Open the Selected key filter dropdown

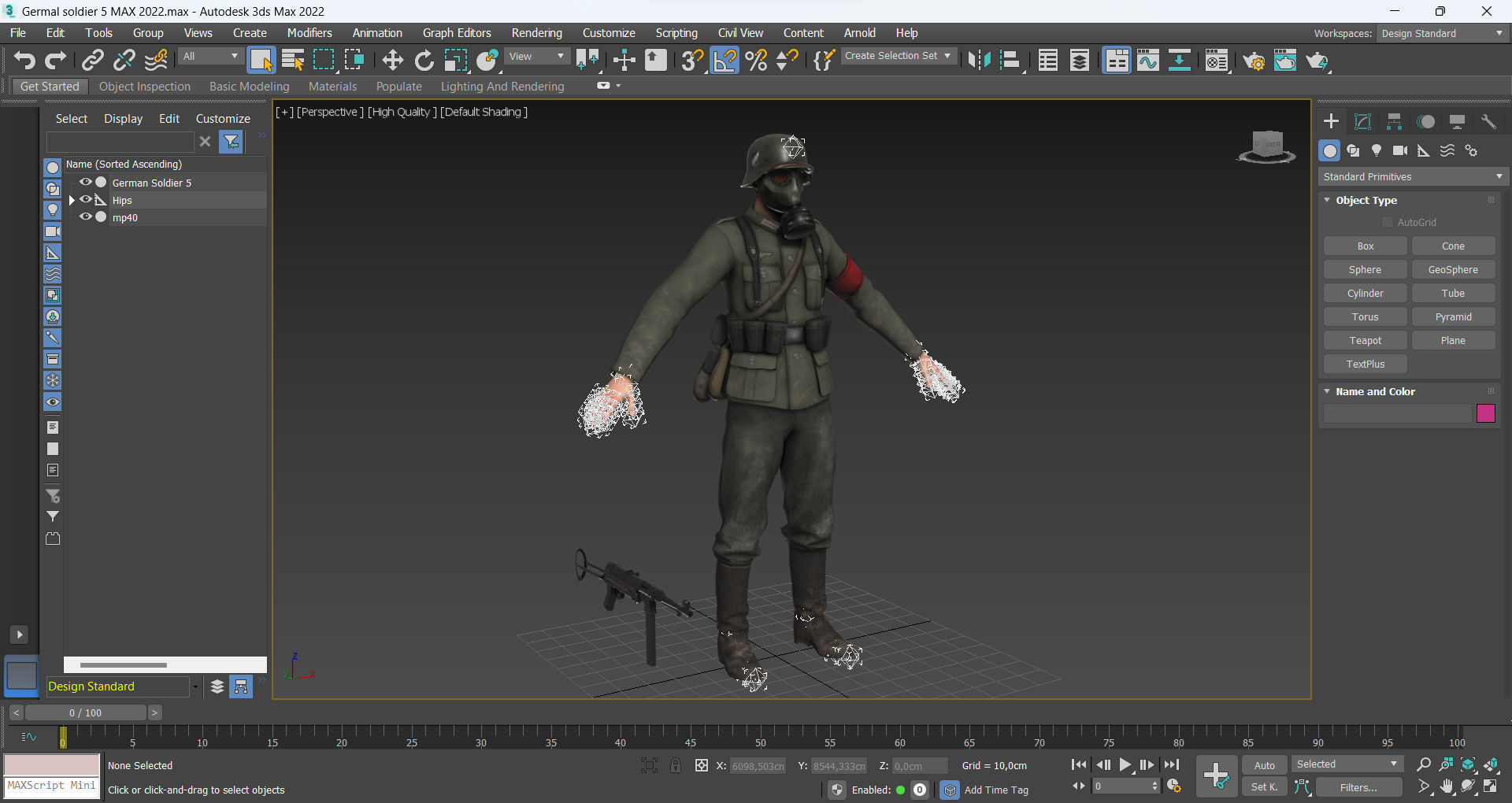1347,764
